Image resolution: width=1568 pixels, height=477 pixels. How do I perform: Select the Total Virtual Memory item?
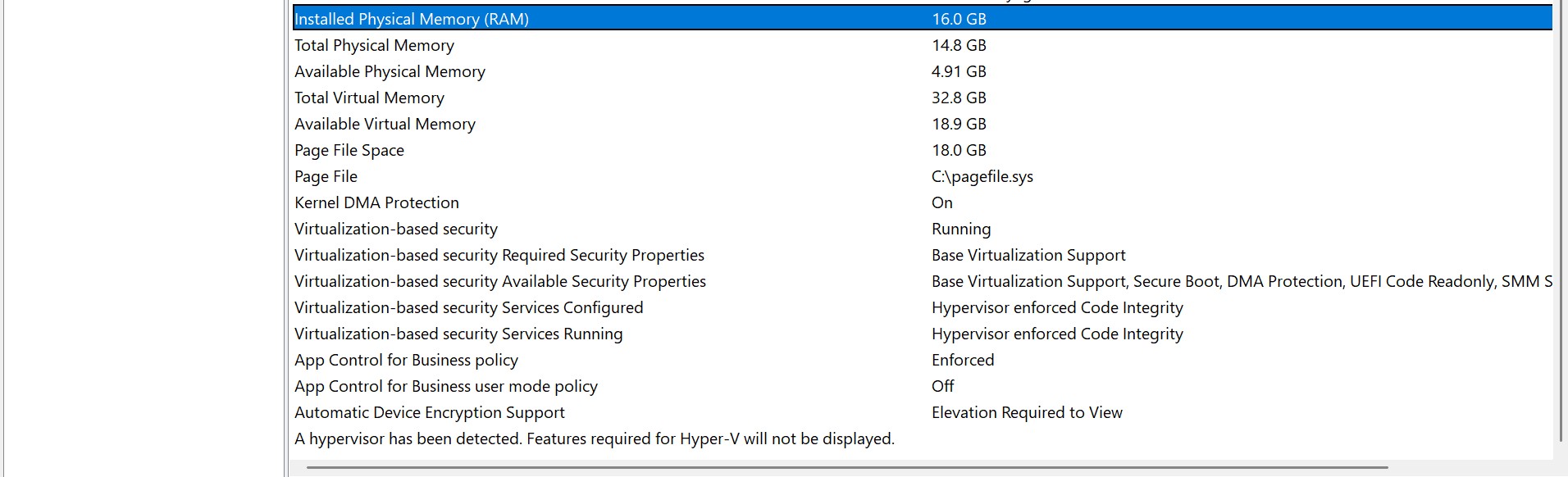(368, 98)
